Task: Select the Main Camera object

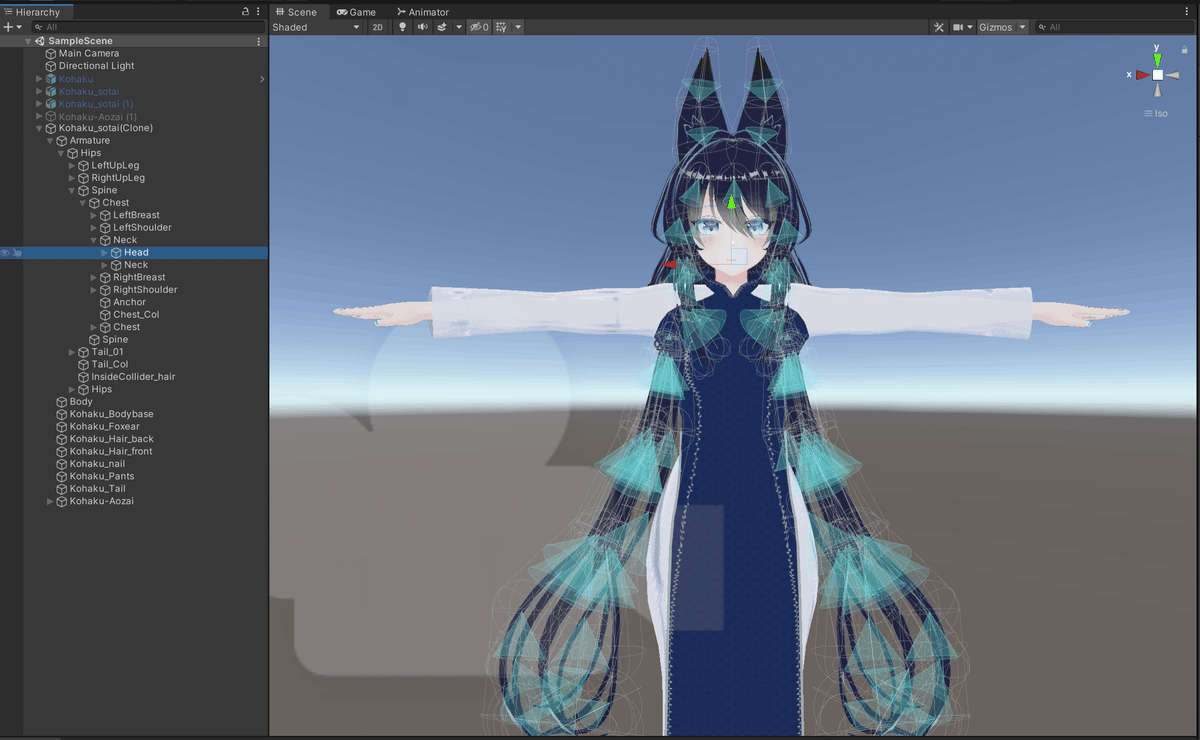Action: pyautogui.click(x=89, y=53)
